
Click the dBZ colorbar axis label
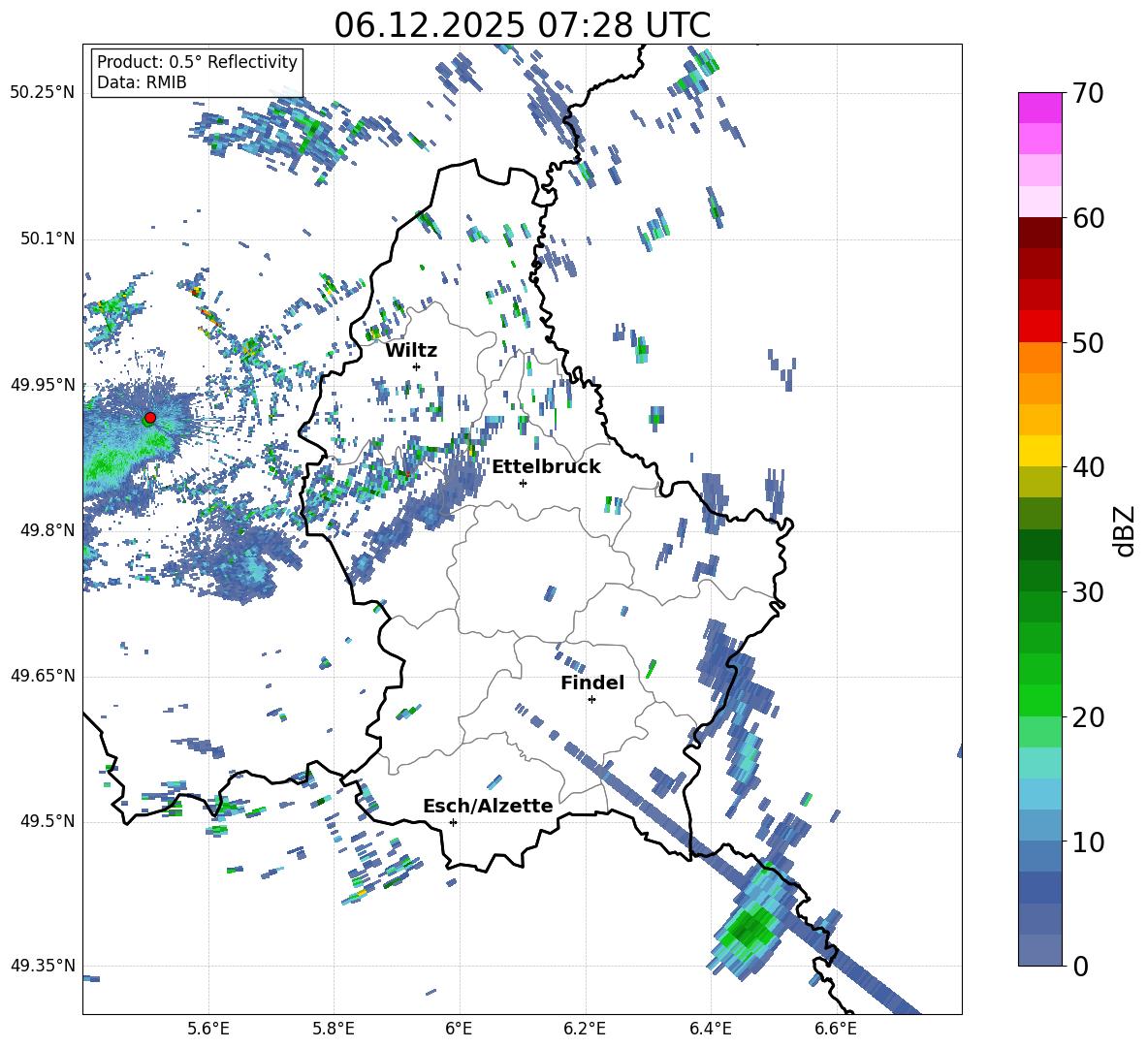[x=1126, y=530]
